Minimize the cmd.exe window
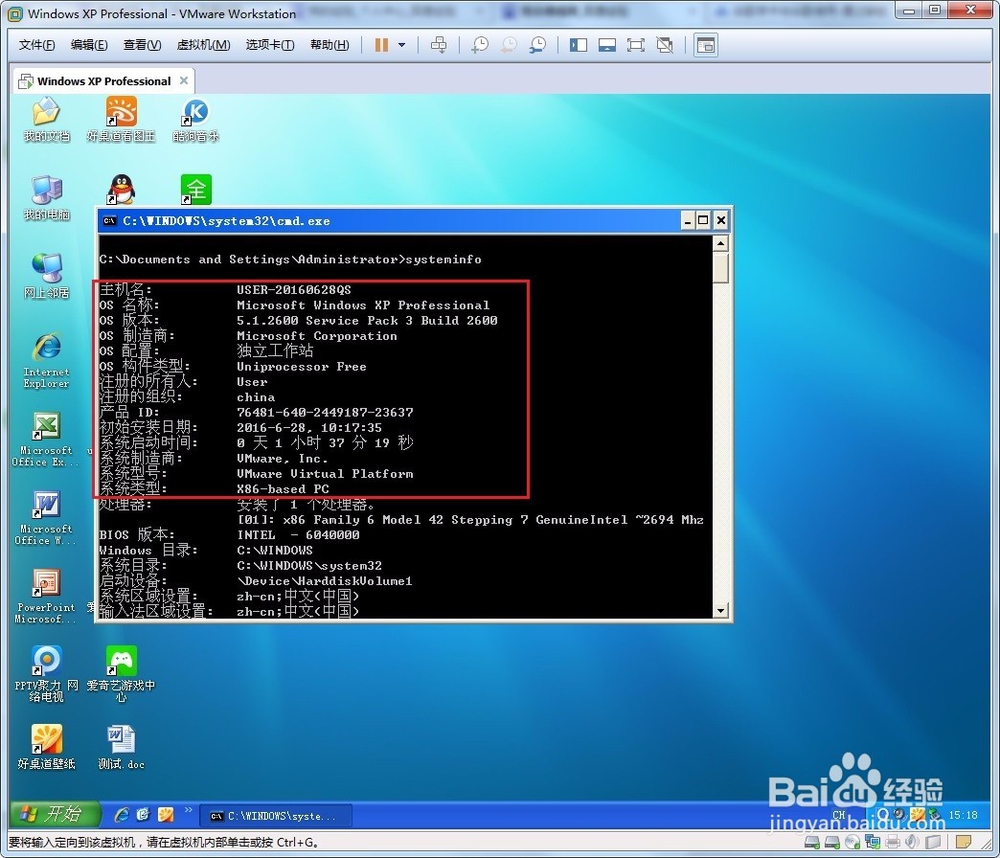 point(688,221)
